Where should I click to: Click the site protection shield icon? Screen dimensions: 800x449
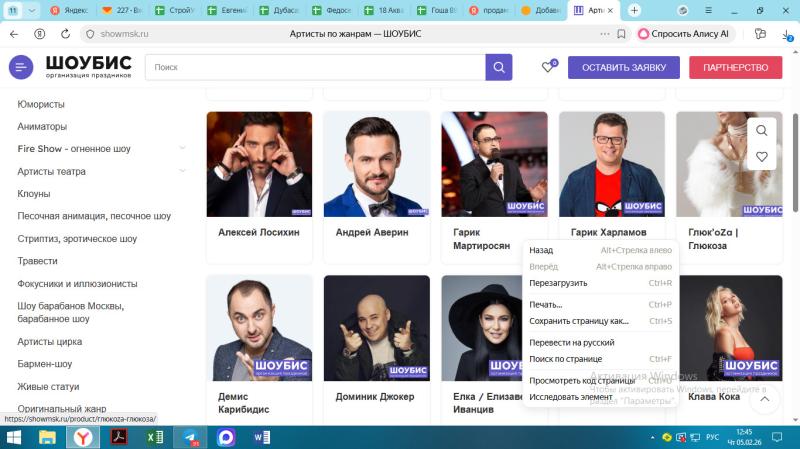(90, 34)
